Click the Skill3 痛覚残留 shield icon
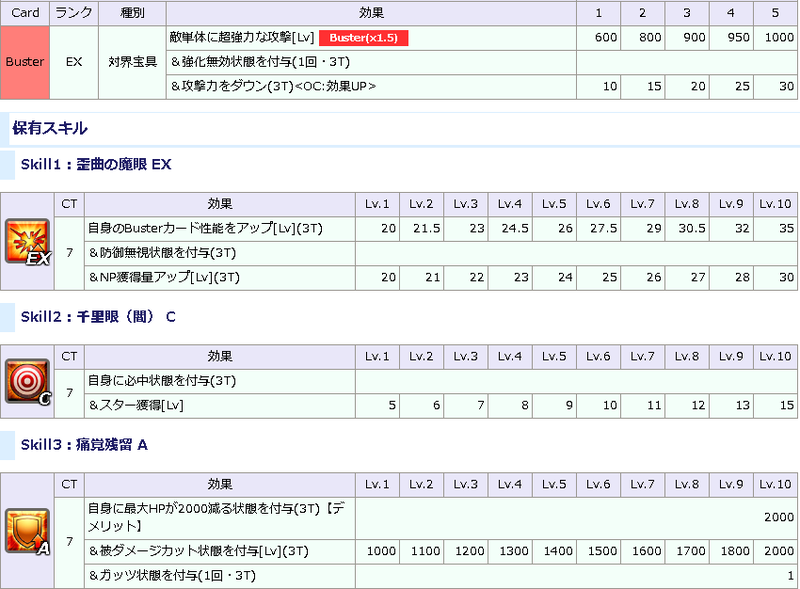The width and height of the screenshot is (800, 589). click(28, 532)
